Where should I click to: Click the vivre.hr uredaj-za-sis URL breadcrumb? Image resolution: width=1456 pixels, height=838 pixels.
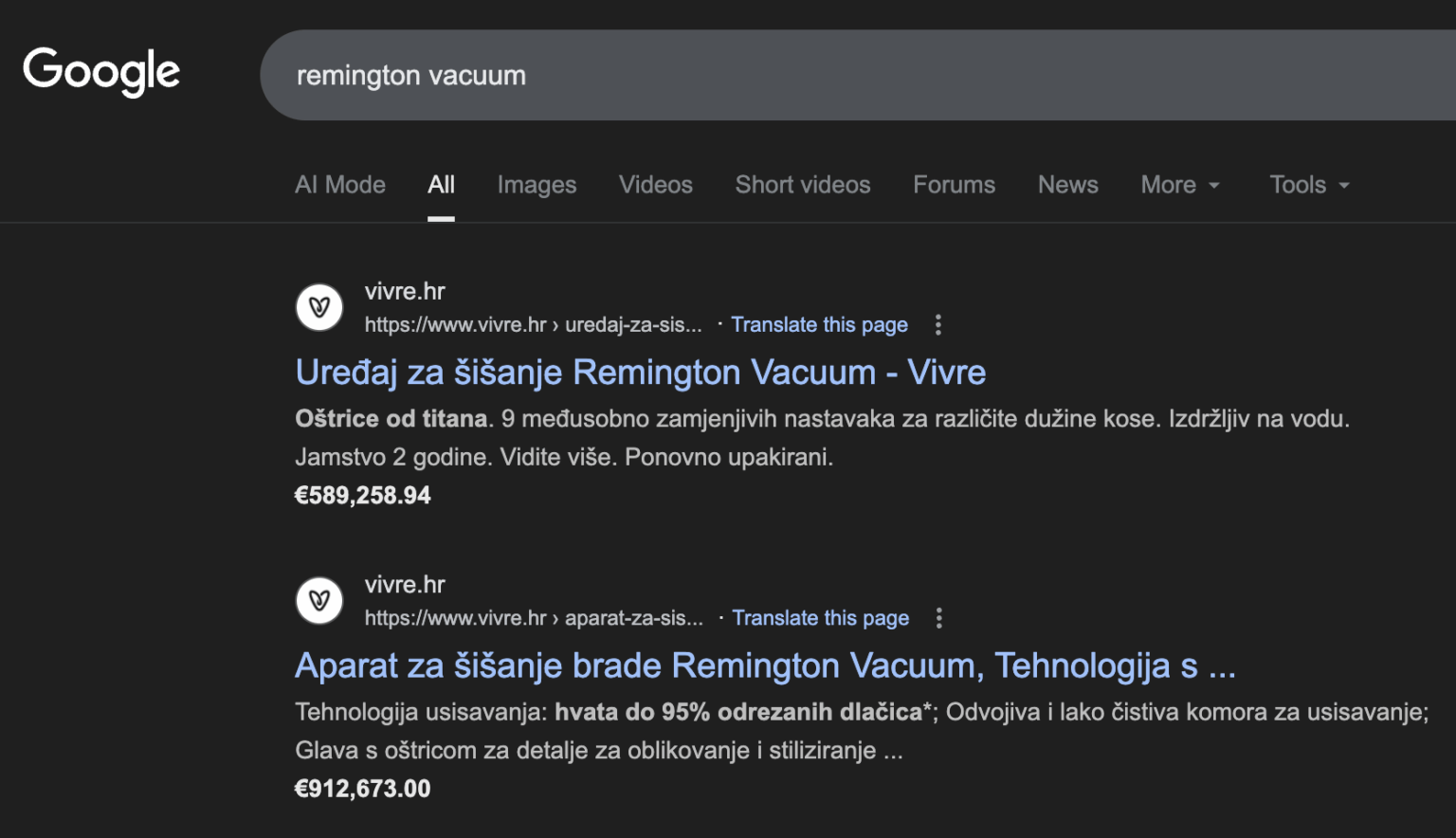[534, 325]
